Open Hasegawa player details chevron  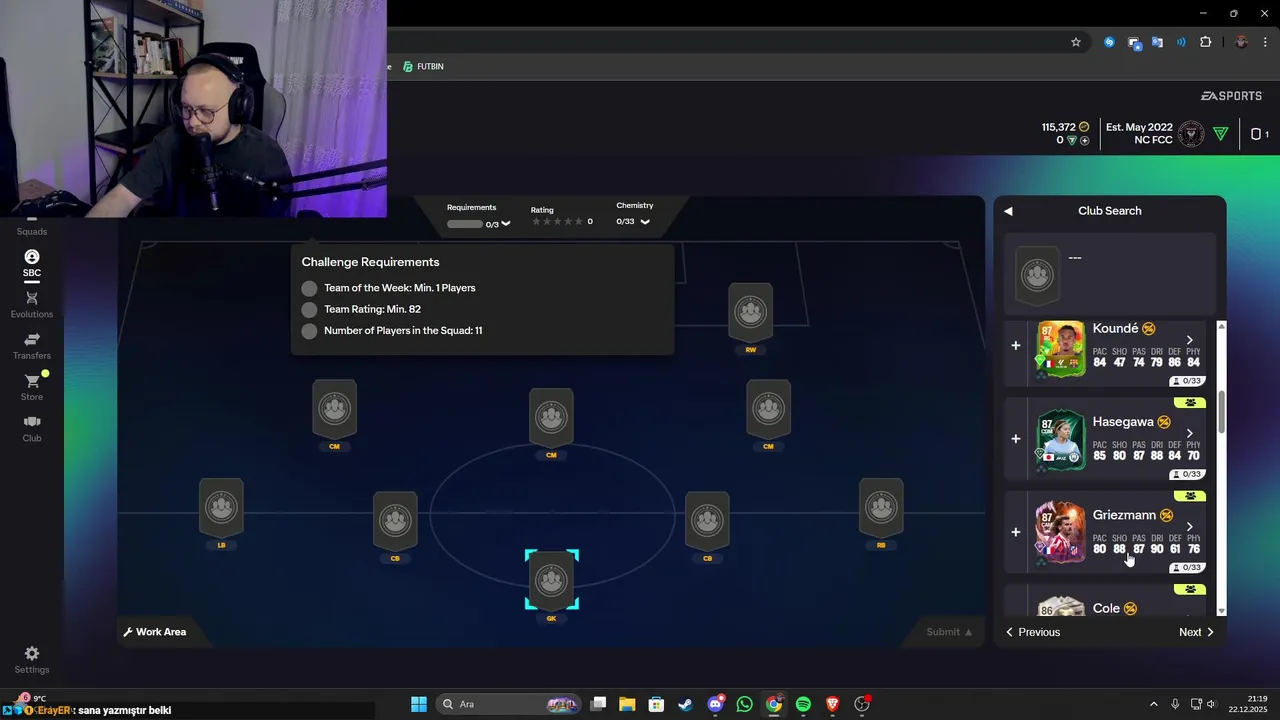1190,434
